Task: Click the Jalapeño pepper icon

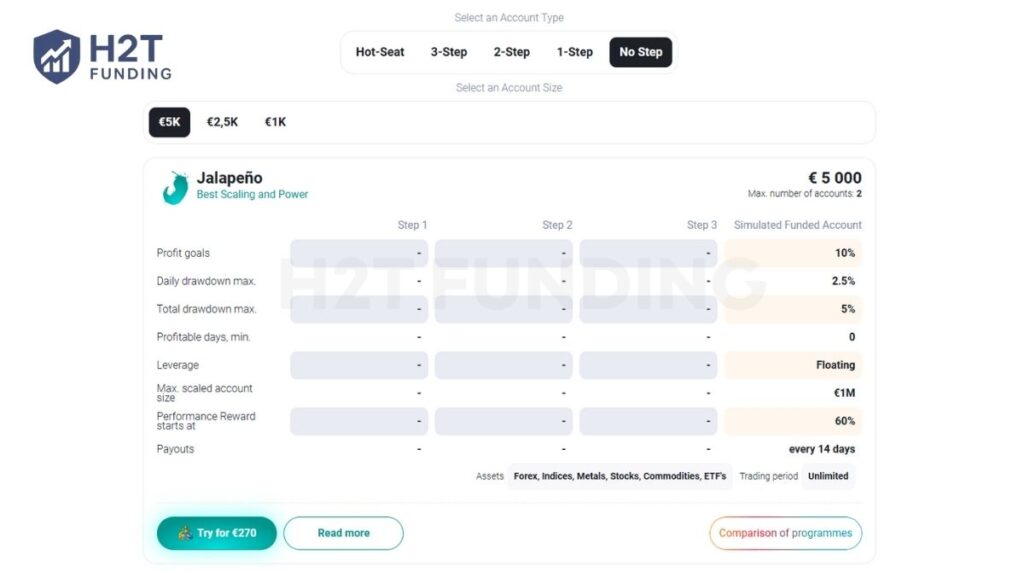Action: (175, 187)
